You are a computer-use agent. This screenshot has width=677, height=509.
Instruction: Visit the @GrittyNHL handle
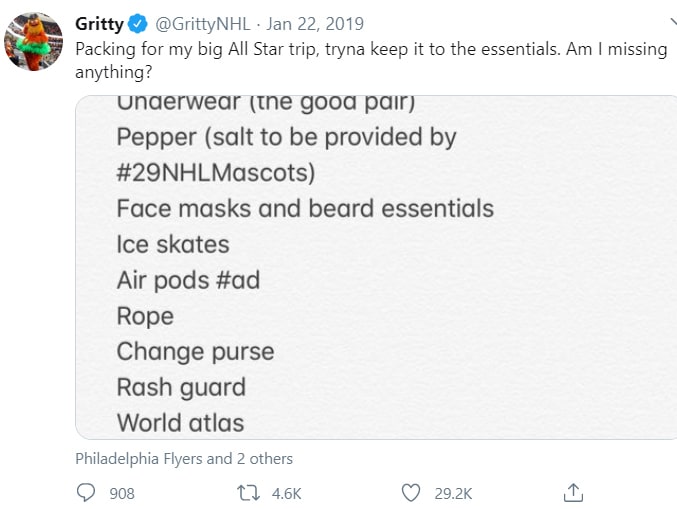click(x=202, y=24)
